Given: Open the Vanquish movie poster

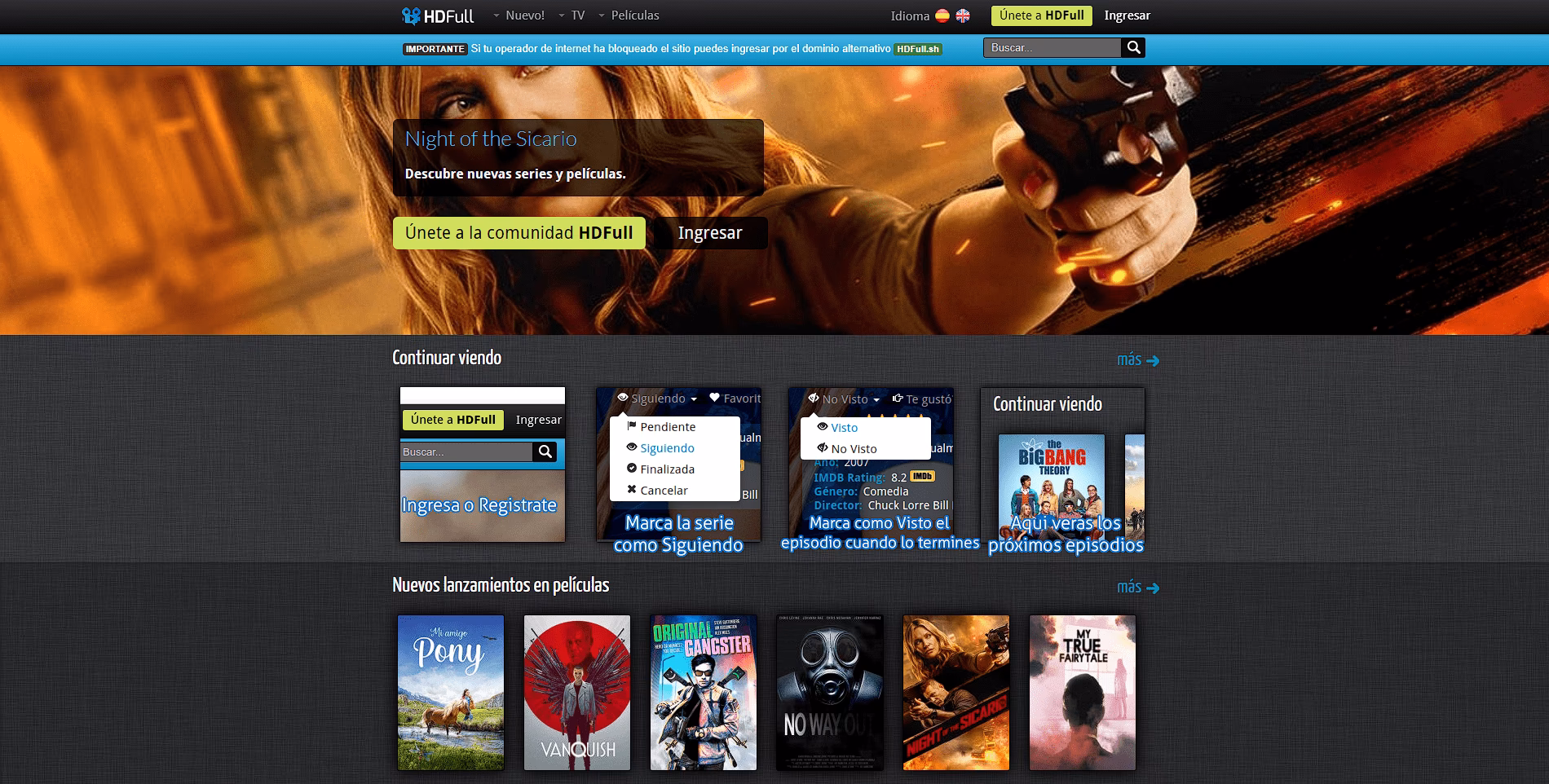Looking at the screenshot, I should point(577,693).
